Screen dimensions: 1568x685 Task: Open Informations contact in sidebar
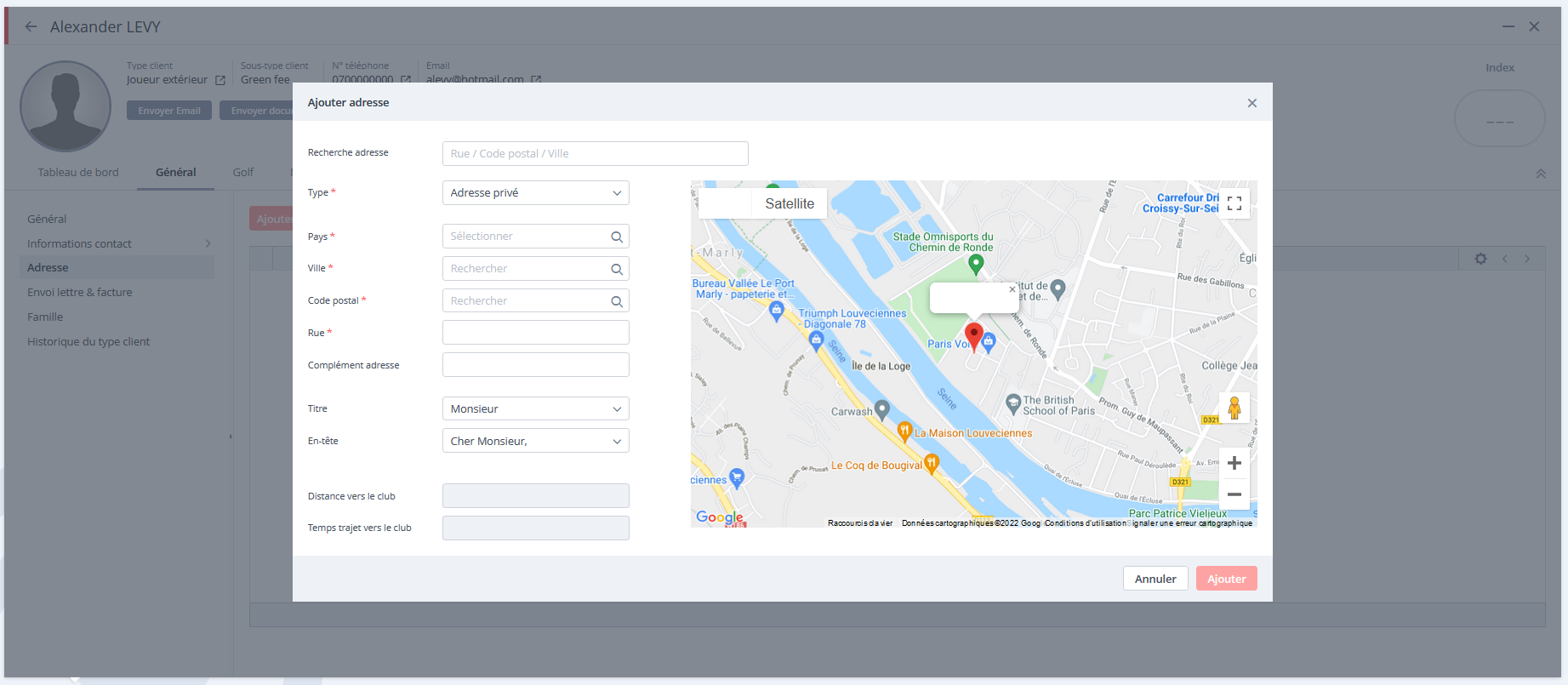79,243
